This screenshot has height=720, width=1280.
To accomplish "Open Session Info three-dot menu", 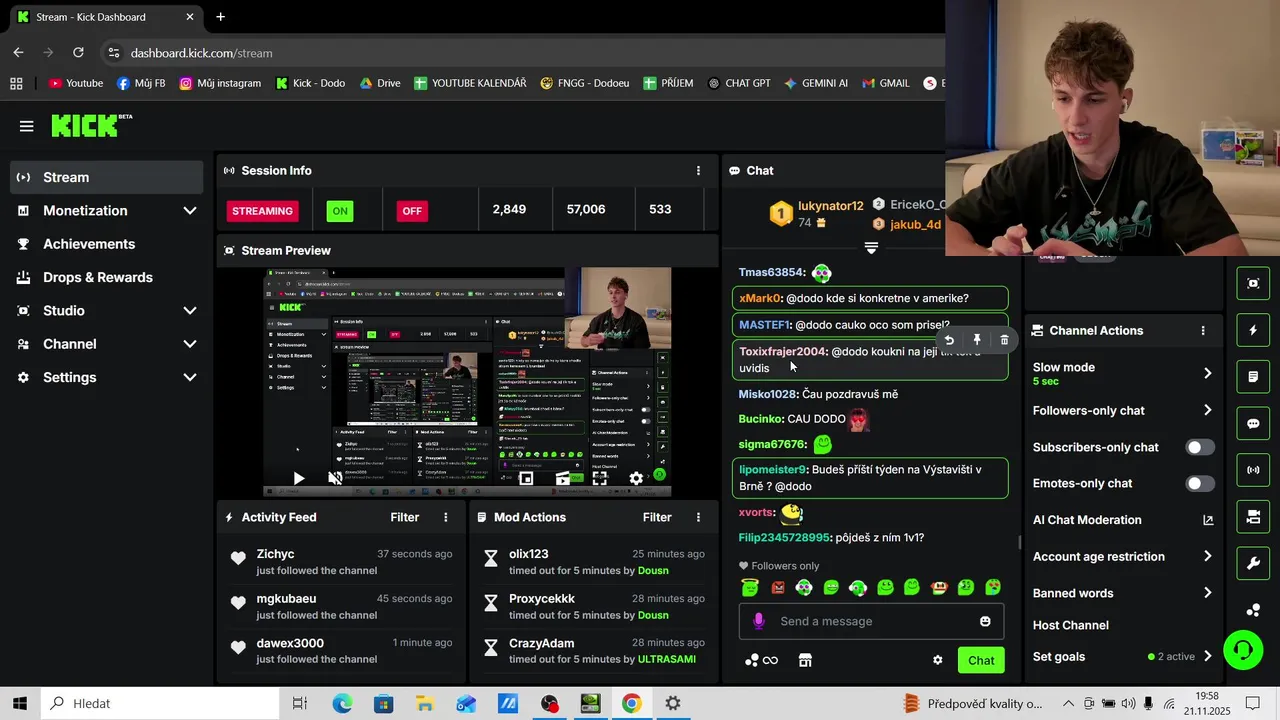I will point(698,171).
